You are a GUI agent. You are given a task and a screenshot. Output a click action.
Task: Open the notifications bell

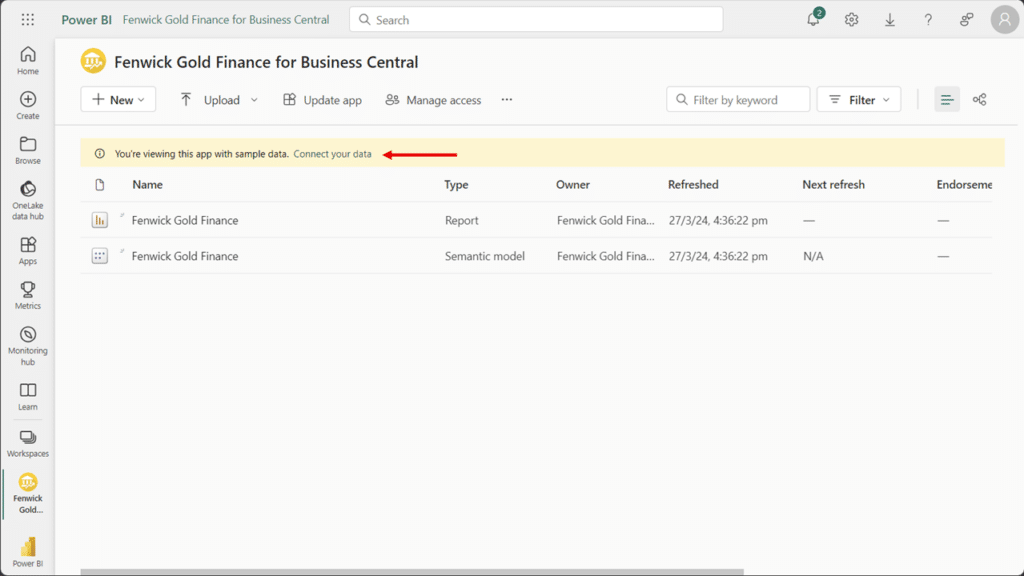813,20
